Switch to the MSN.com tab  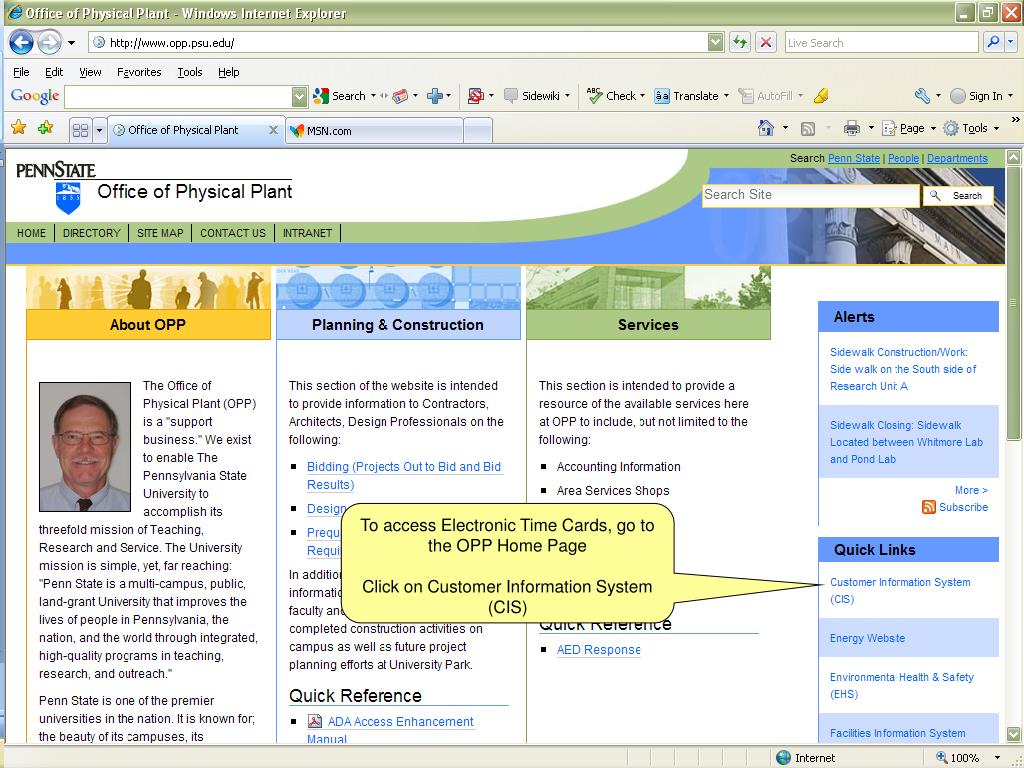[374, 131]
